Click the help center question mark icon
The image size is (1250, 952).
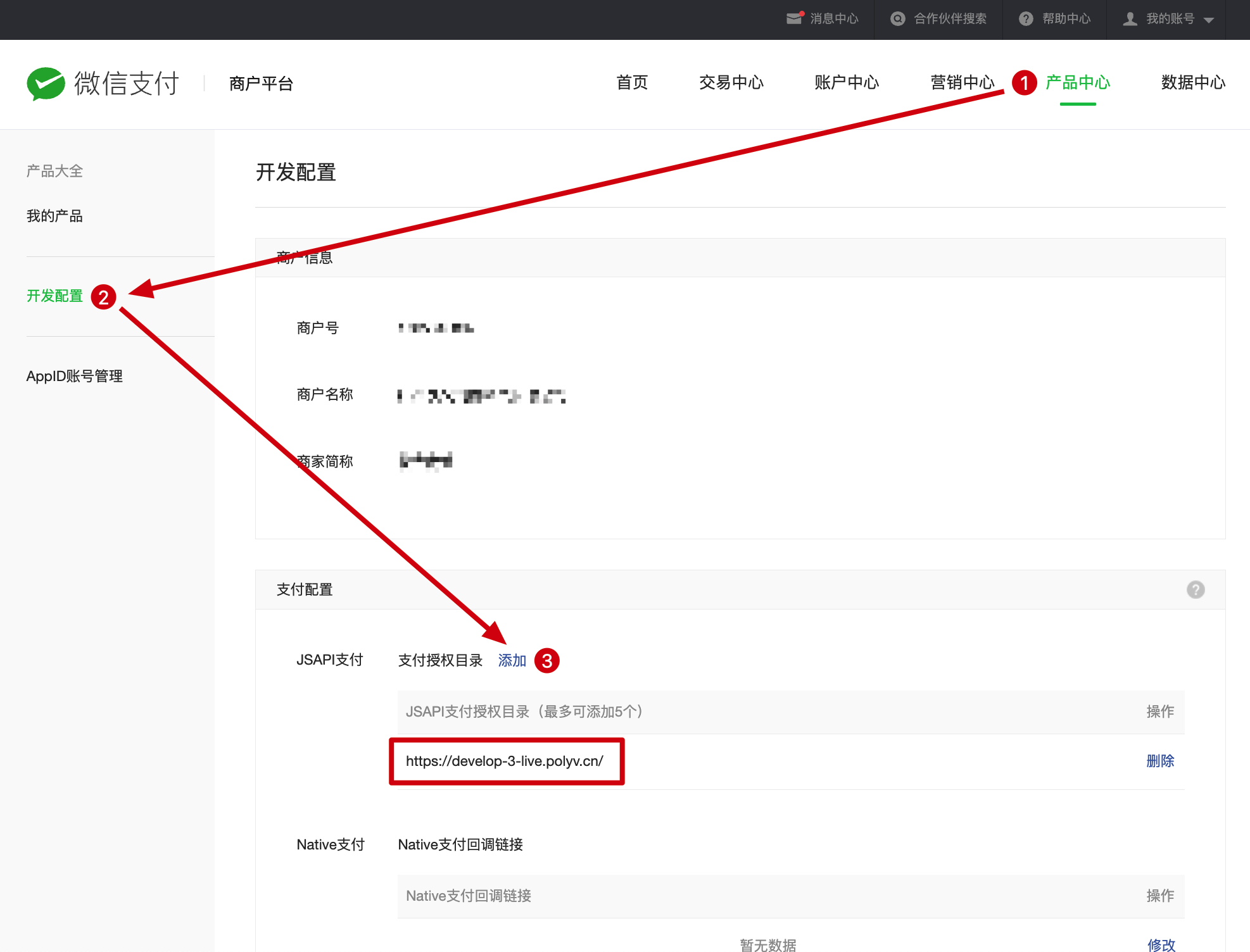tap(1026, 18)
